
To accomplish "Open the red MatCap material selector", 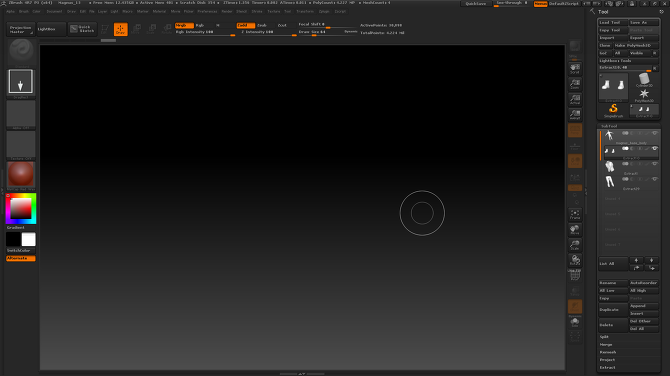I will point(21,175).
